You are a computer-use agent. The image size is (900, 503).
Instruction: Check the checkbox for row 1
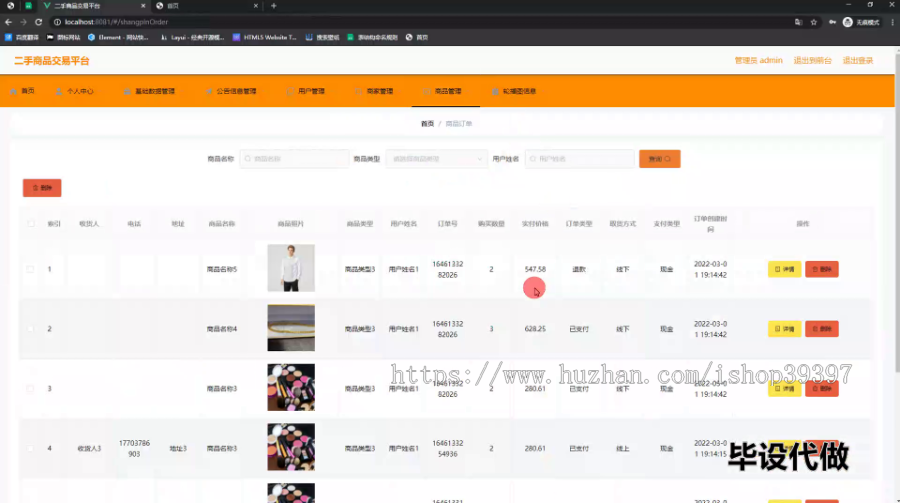click(x=30, y=269)
